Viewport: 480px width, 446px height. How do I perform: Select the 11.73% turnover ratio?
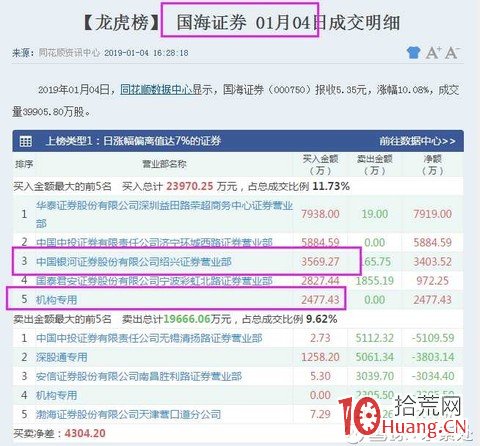(x=331, y=186)
